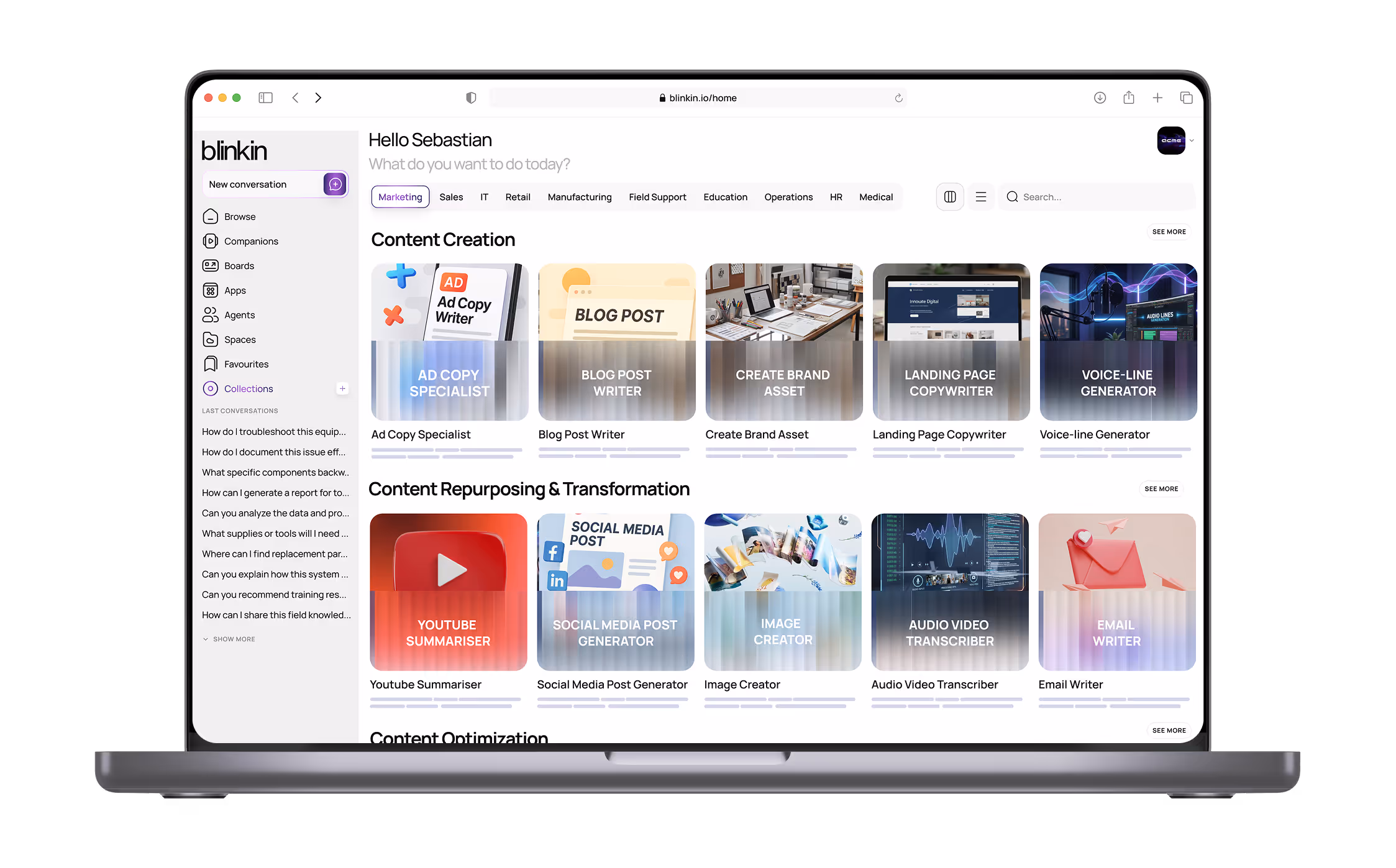Open the Spaces folder icon
Viewport: 1396px width, 868px height.
pos(212,339)
